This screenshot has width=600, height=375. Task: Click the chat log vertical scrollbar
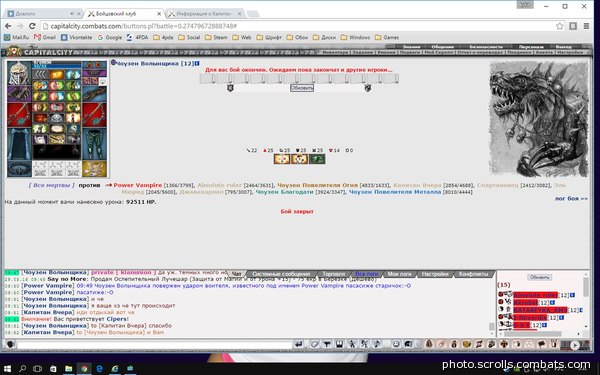pos(492,302)
